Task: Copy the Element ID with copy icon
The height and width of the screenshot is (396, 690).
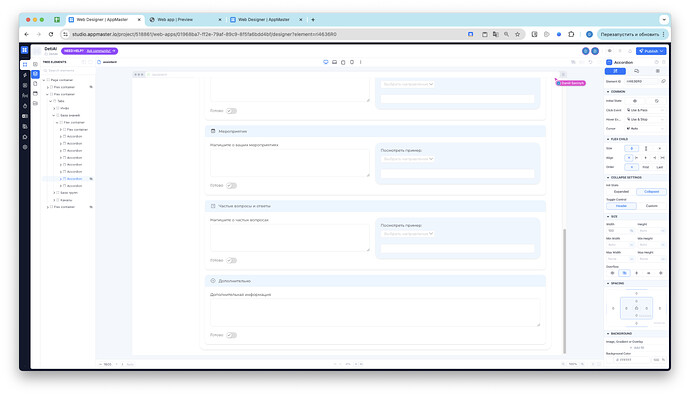Action: pyautogui.click(x=663, y=81)
